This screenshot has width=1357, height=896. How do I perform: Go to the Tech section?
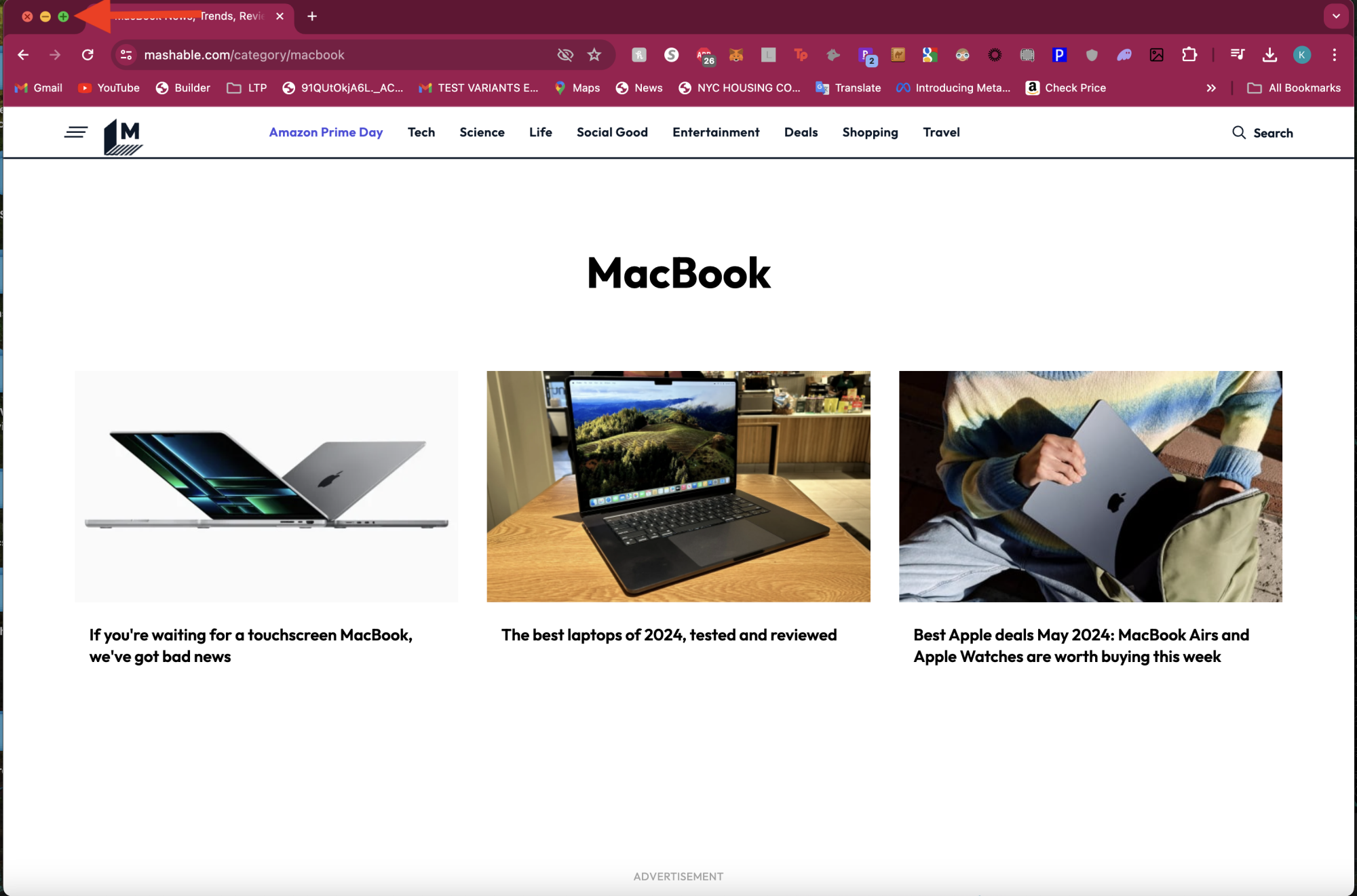coord(421,132)
